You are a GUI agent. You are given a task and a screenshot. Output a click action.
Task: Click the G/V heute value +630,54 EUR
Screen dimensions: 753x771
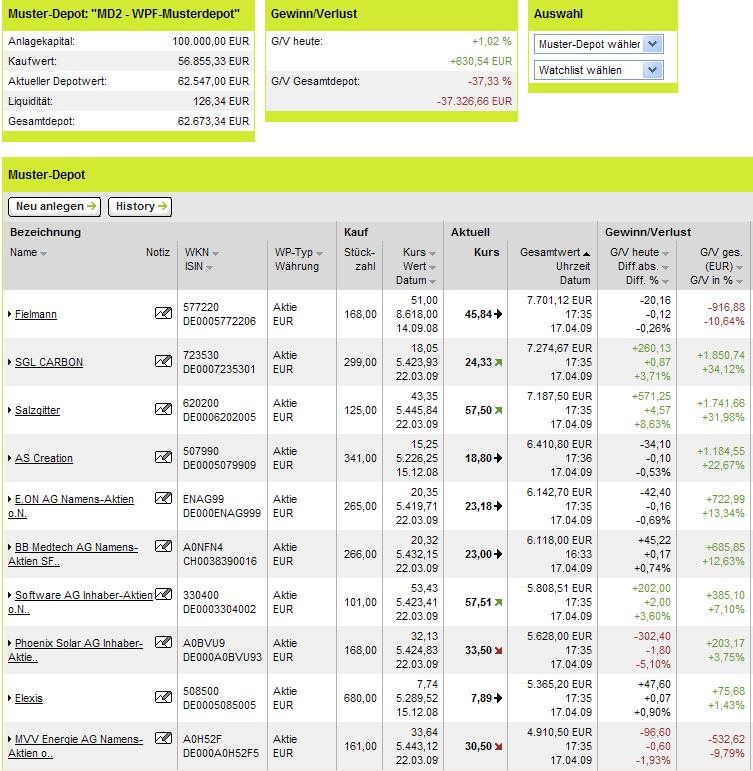[x=481, y=61]
